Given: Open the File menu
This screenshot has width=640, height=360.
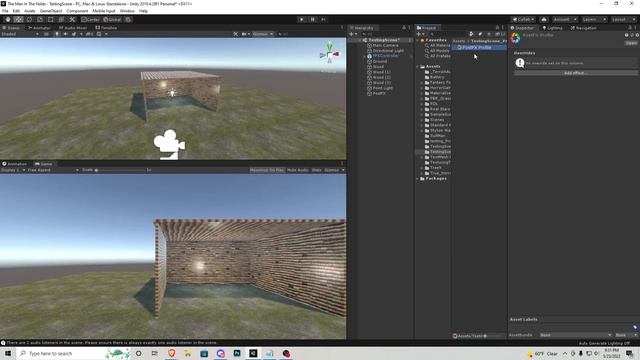Looking at the screenshot, I should click(x=5, y=11).
